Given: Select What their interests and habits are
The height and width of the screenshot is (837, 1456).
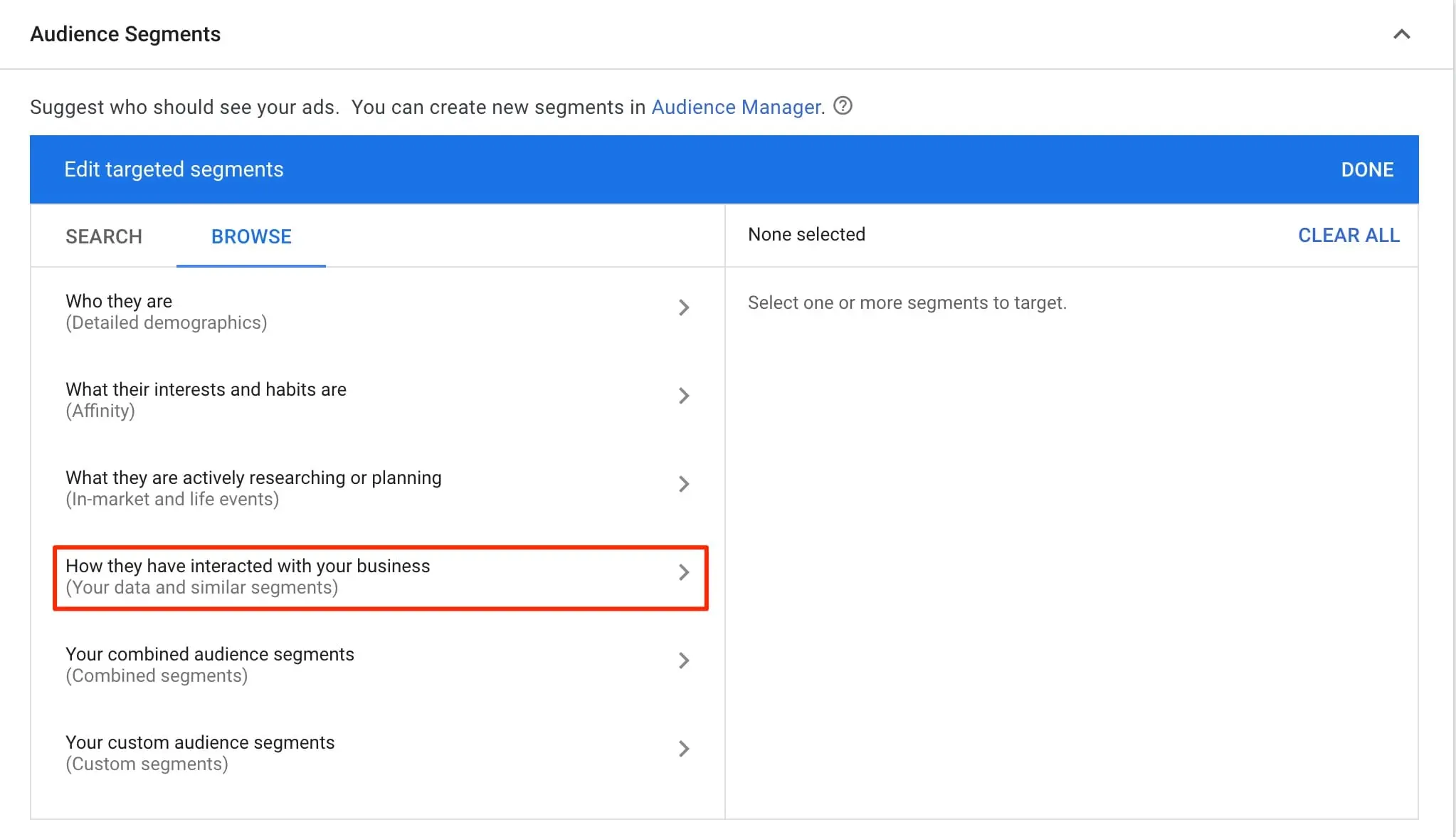Looking at the screenshot, I should [206, 399].
